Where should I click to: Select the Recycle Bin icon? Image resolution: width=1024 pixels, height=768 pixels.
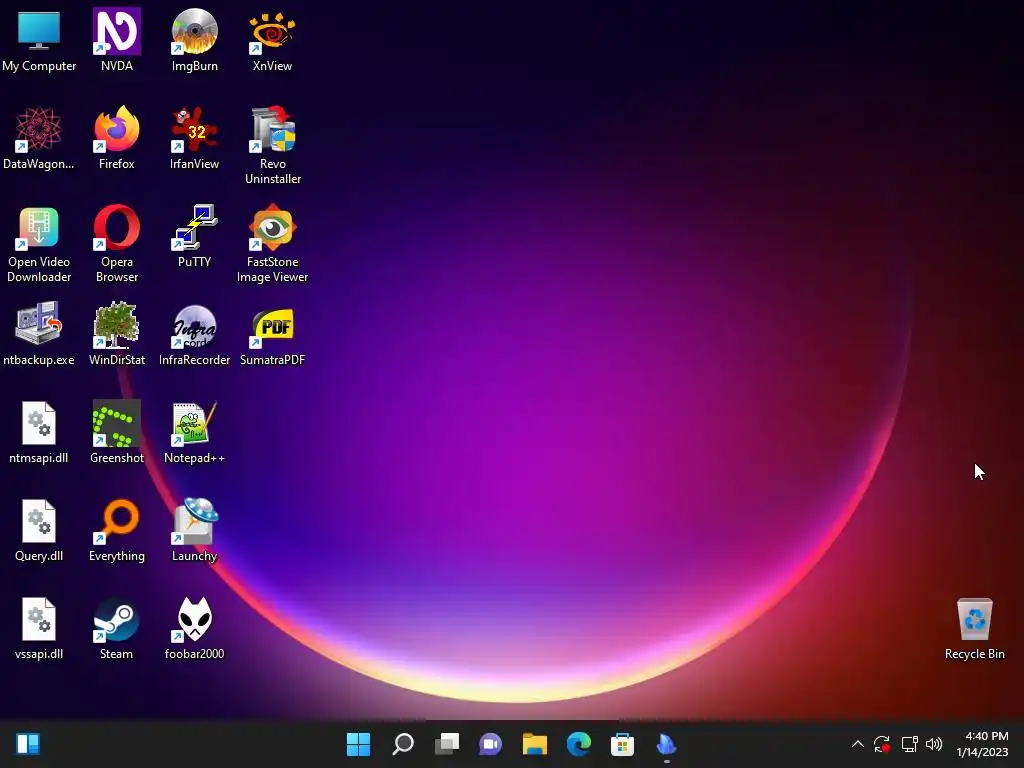[974, 628]
